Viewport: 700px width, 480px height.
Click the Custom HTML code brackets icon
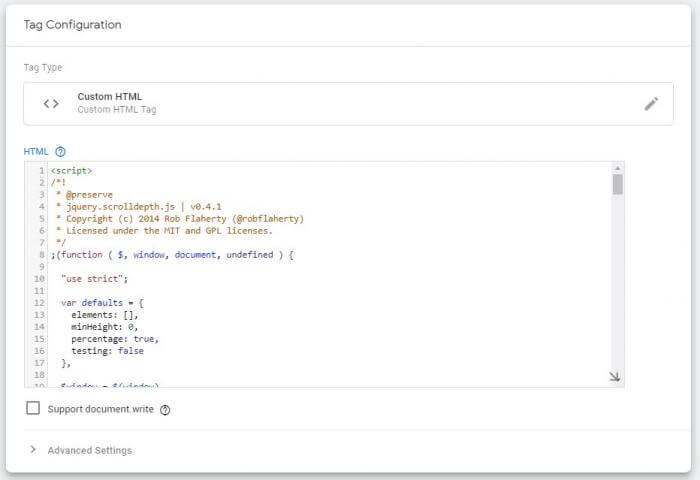[x=51, y=104]
